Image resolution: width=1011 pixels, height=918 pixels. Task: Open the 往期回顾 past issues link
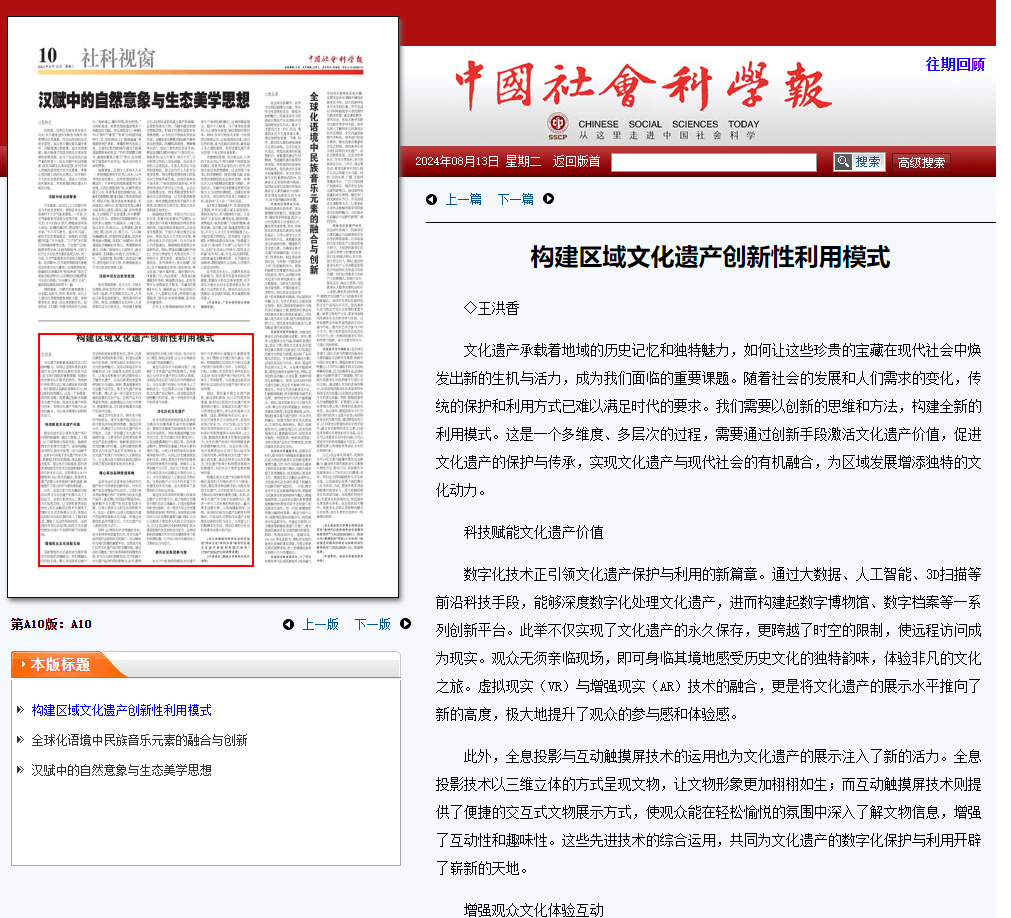[954, 64]
